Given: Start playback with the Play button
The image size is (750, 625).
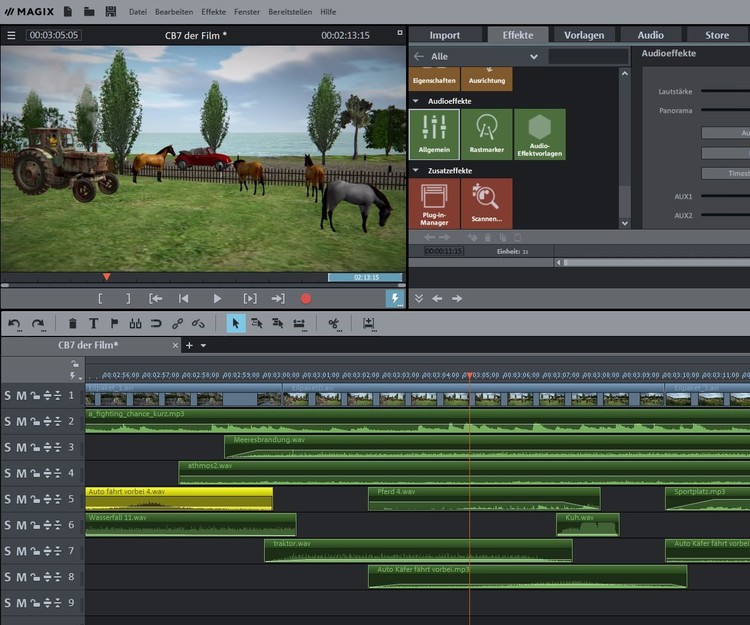Looking at the screenshot, I should [217, 299].
